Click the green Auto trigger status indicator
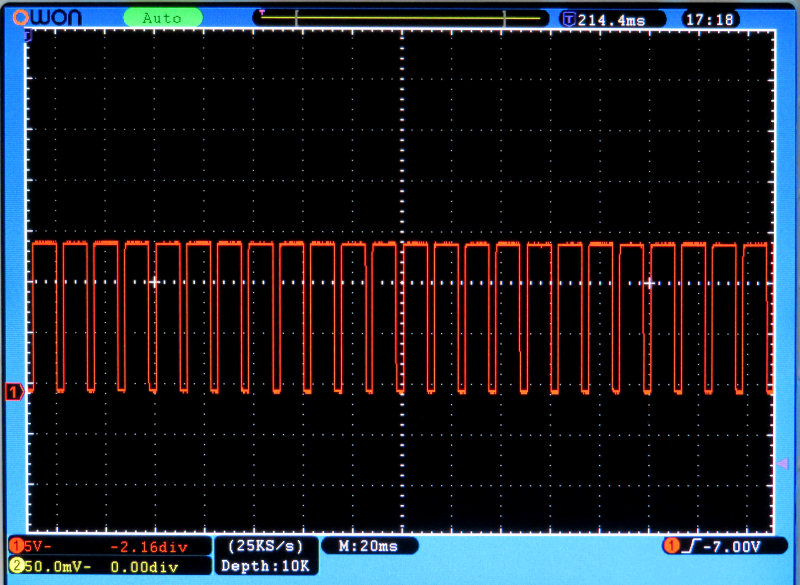 tap(163, 18)
